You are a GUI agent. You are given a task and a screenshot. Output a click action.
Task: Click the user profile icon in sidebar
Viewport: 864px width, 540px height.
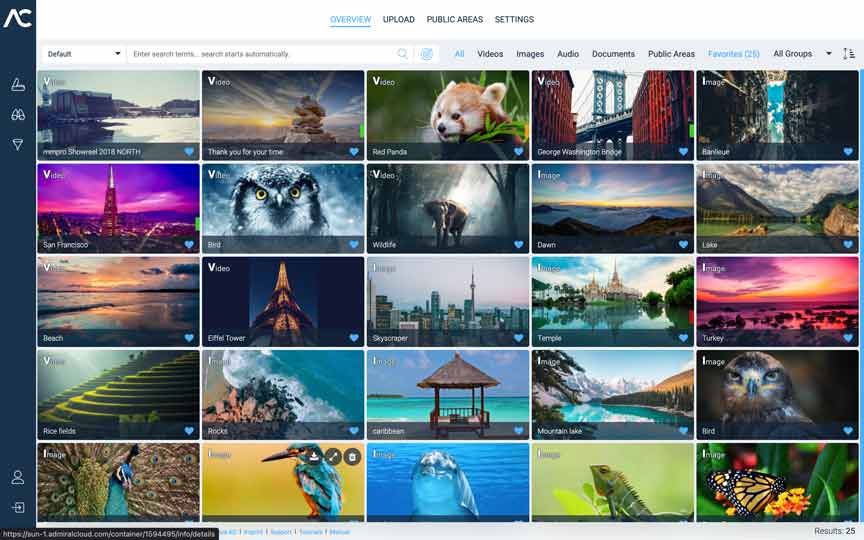[18, 477]
